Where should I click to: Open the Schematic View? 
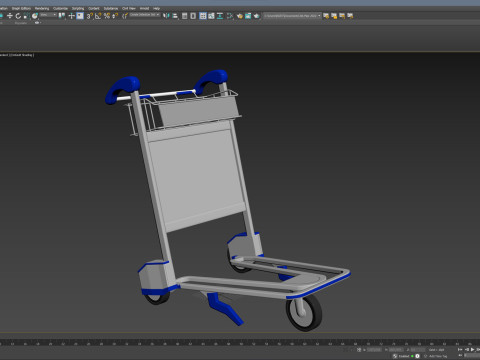[220, 16]
